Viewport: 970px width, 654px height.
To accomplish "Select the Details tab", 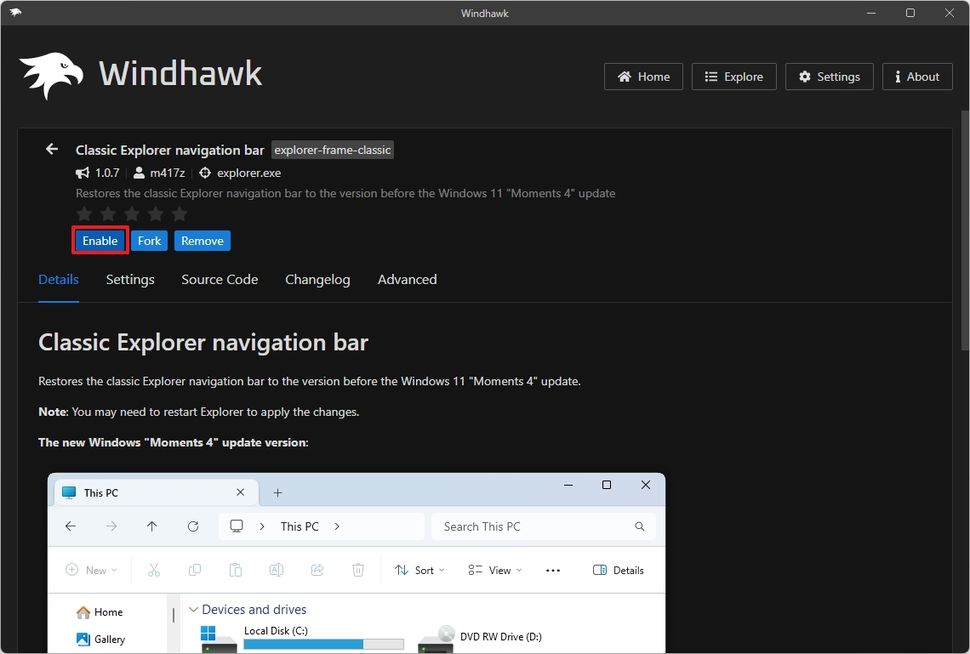I will pyautogui.click(x=58, y=279).
